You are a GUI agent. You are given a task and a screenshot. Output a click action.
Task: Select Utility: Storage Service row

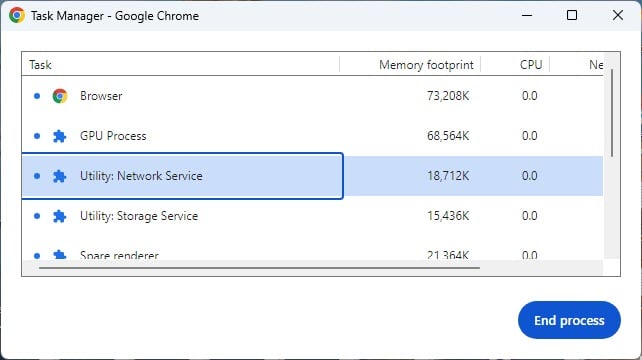point(312,216)
